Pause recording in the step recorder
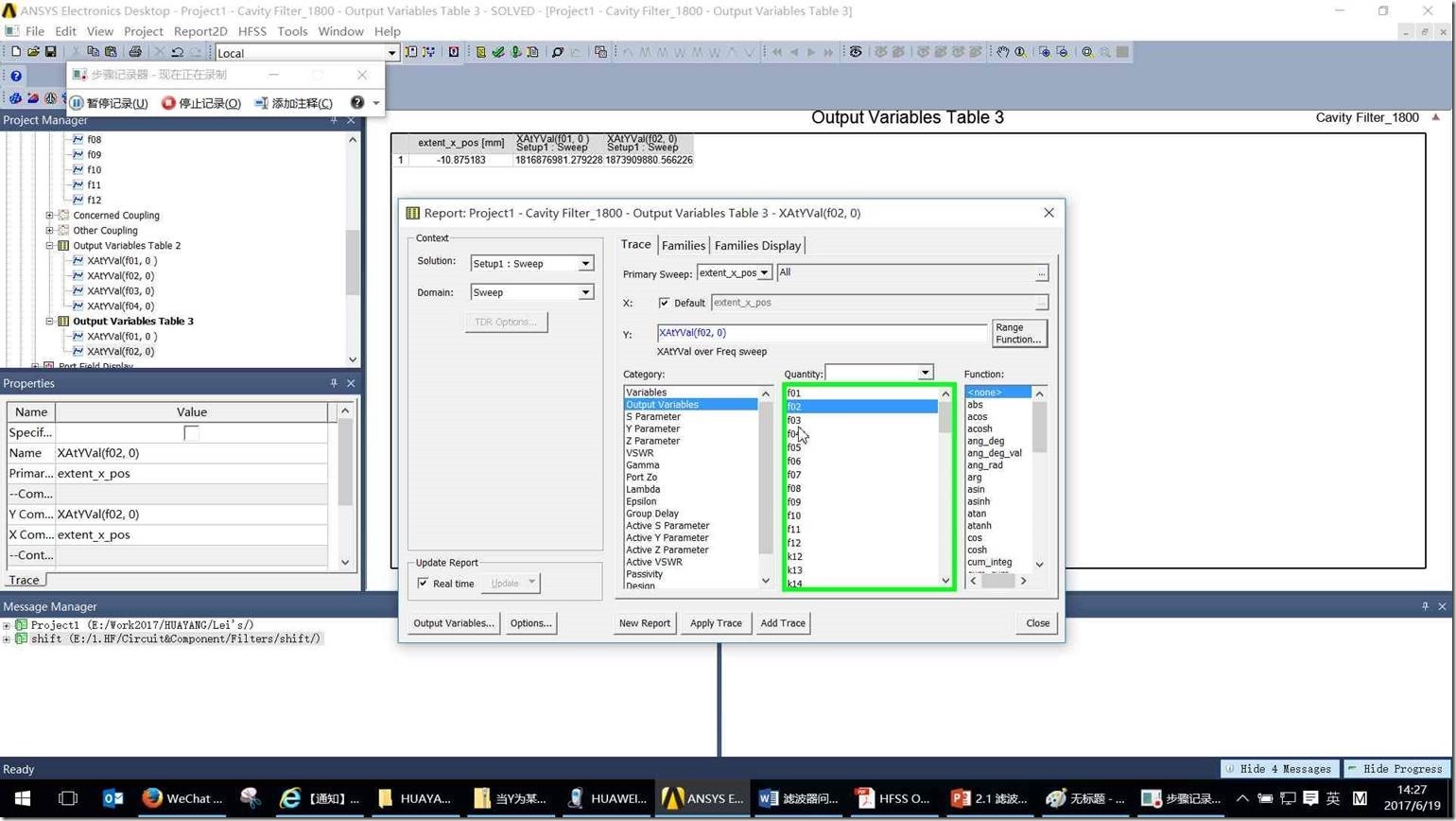The height and width of the screenshot is (821, 1456). click(x=109, y=103)
